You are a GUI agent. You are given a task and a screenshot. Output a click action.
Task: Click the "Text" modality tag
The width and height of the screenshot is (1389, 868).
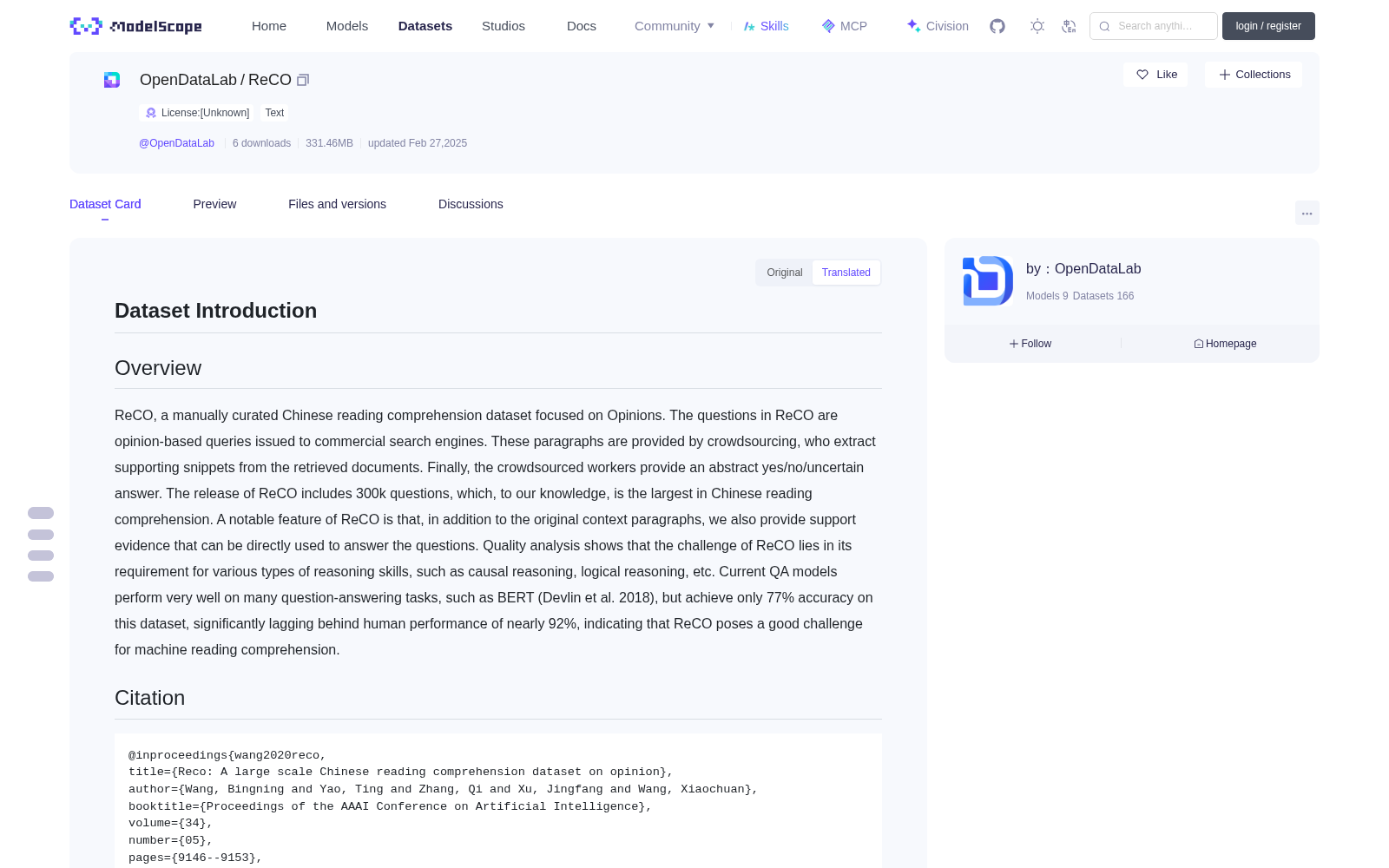(274, 113)
